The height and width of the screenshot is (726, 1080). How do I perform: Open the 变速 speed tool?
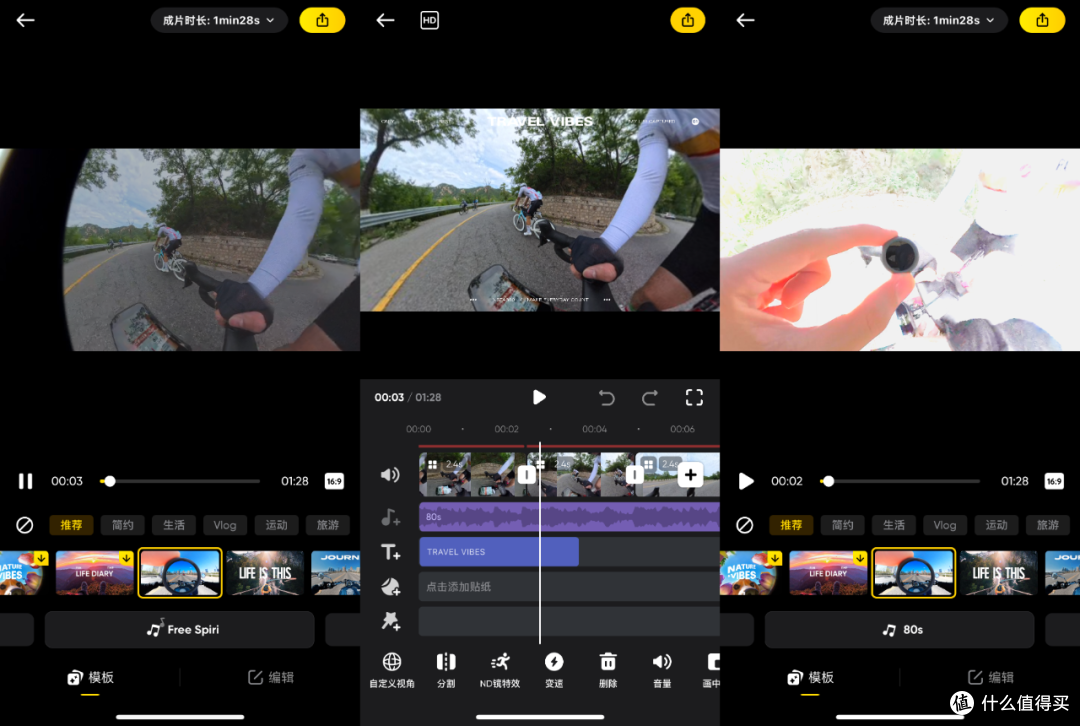coord(554,670)
